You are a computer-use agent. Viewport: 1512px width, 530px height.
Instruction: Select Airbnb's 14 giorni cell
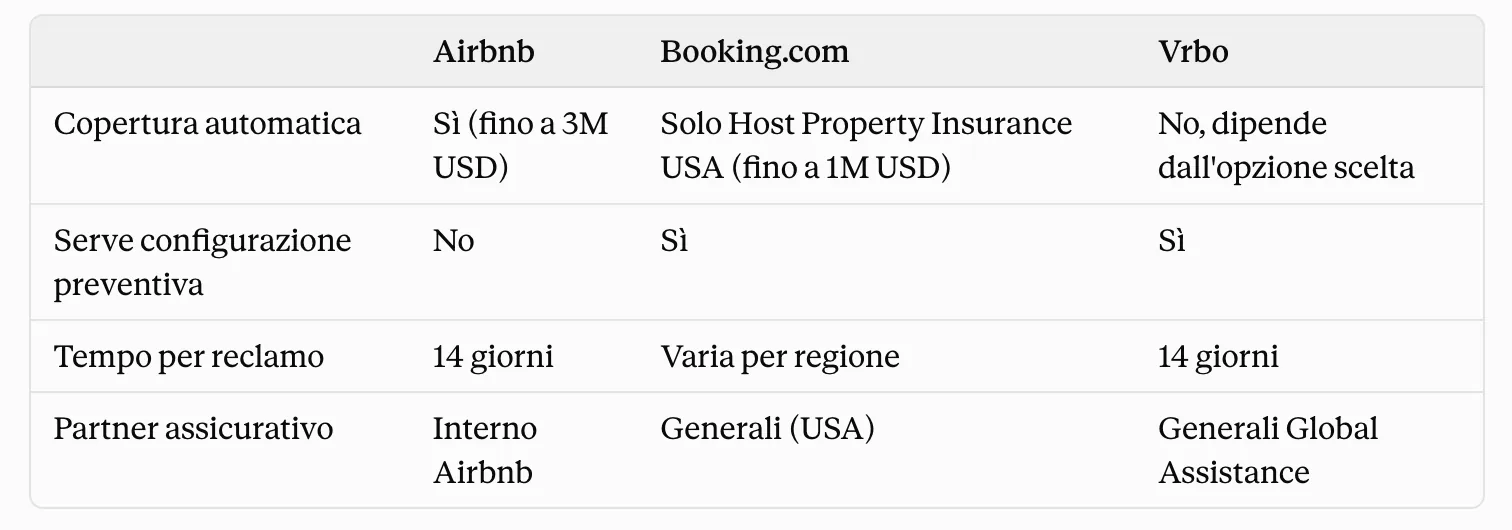[493, 357]
